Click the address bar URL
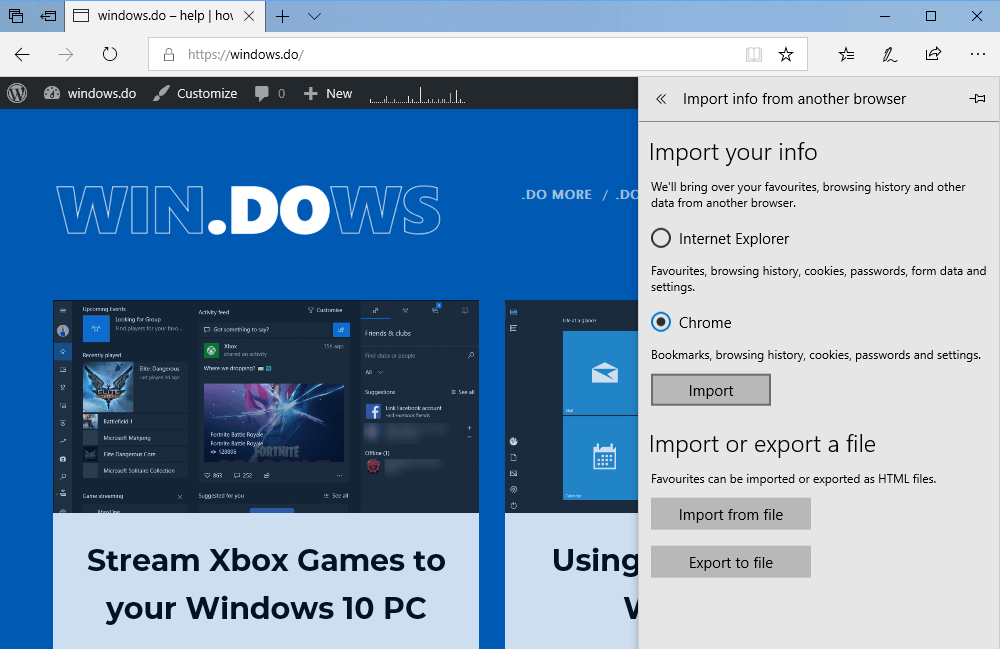Image resolution: width=1000 pixels, height=649 pixels. click(x=246, y=55)
